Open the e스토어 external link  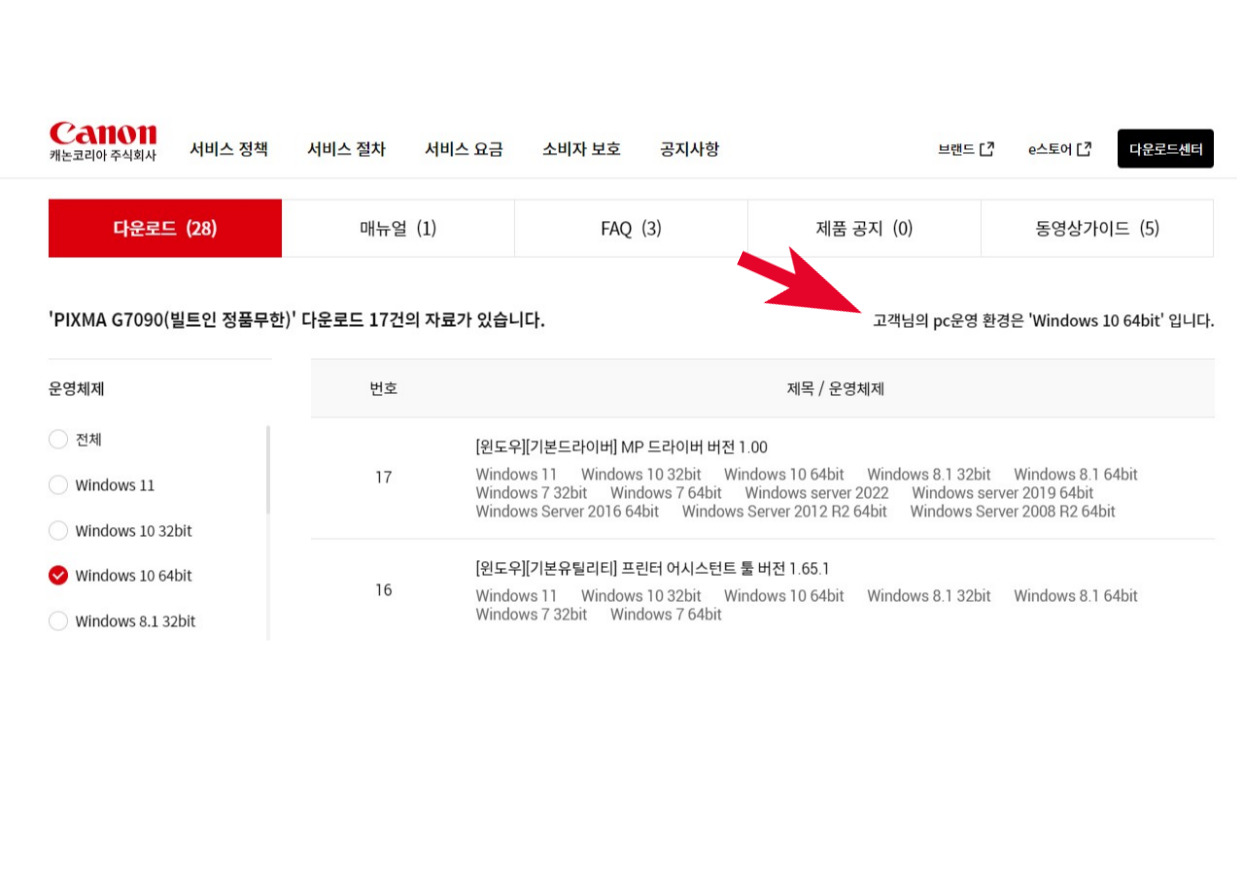[x=1056, y=149]
